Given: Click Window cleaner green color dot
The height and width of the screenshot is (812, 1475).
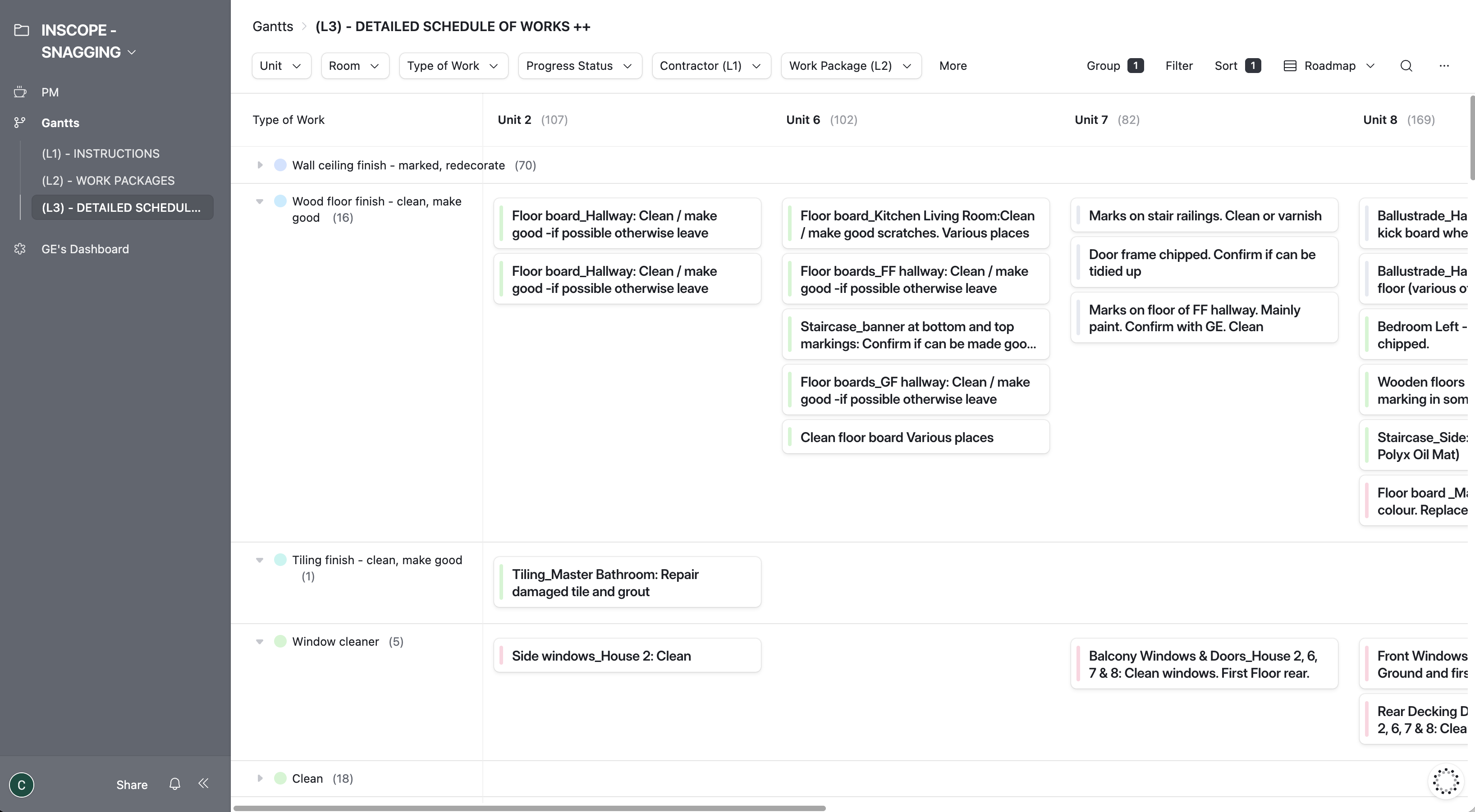Looking at the screenshot, I should pos(280,642).
